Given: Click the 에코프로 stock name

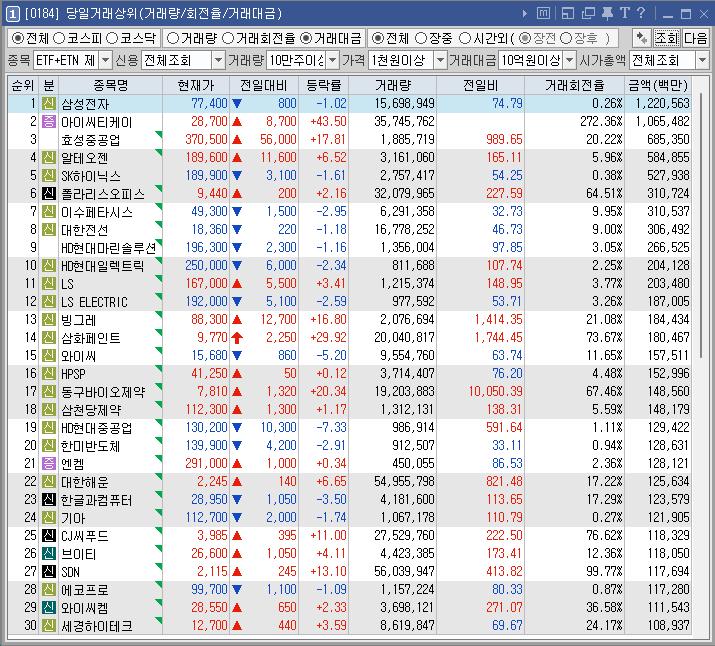Looking at the screenshot, I should pyautogui.click(x=84, y=589).
